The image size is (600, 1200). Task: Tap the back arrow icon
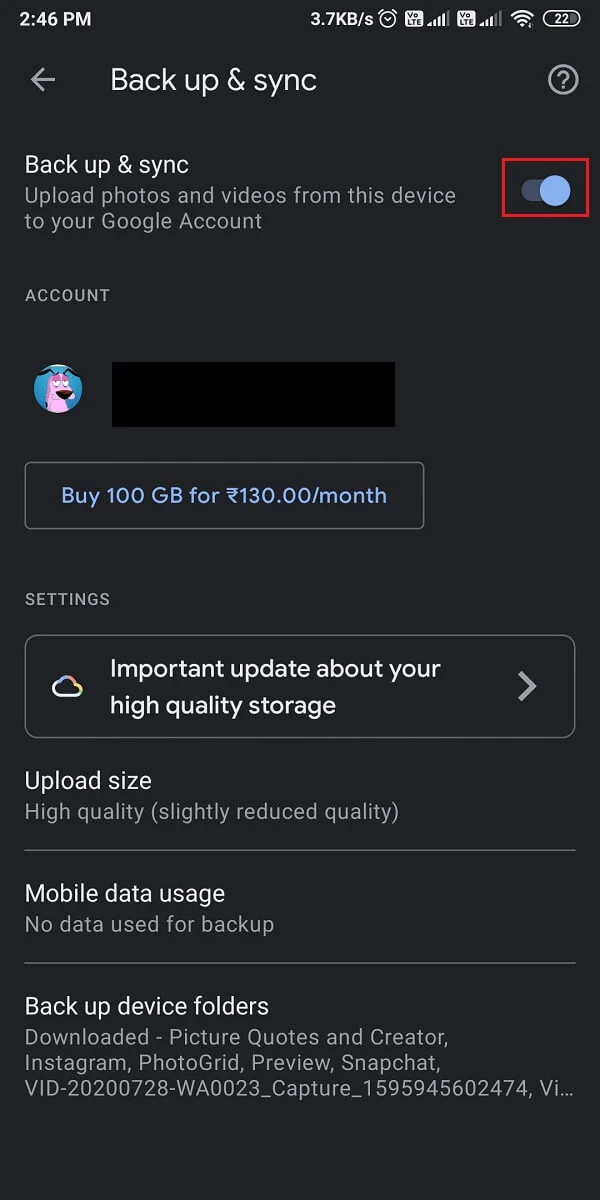click(x=43, y=80)
